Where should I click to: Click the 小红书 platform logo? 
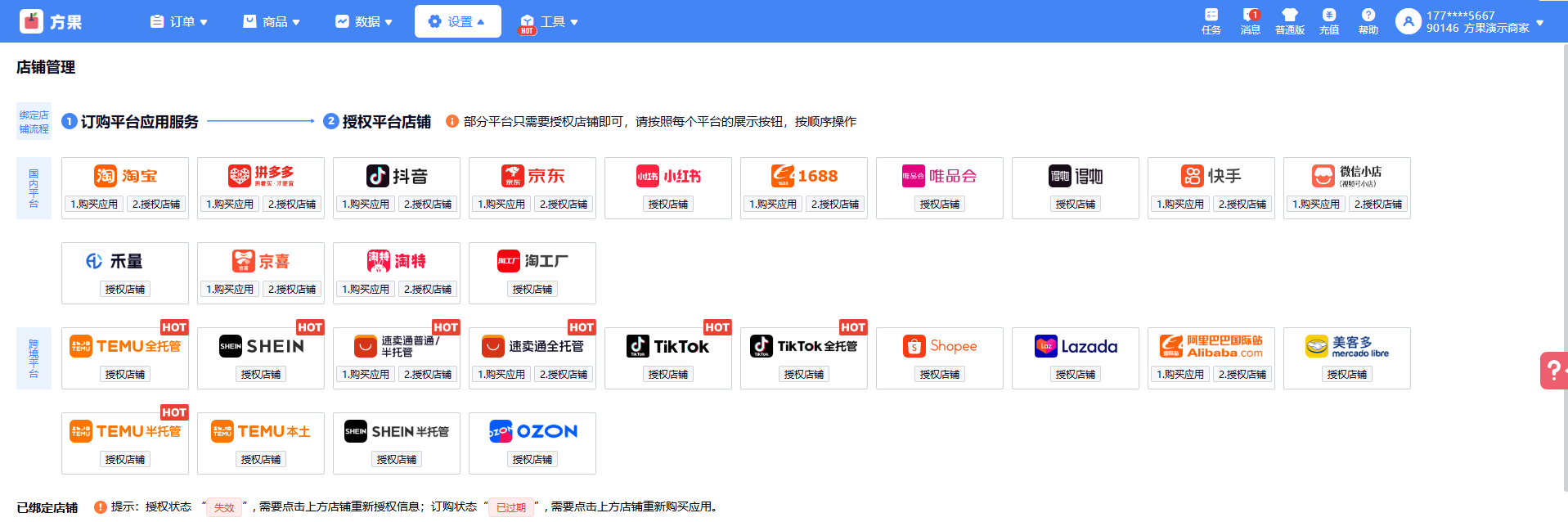[x=668, y=176]
